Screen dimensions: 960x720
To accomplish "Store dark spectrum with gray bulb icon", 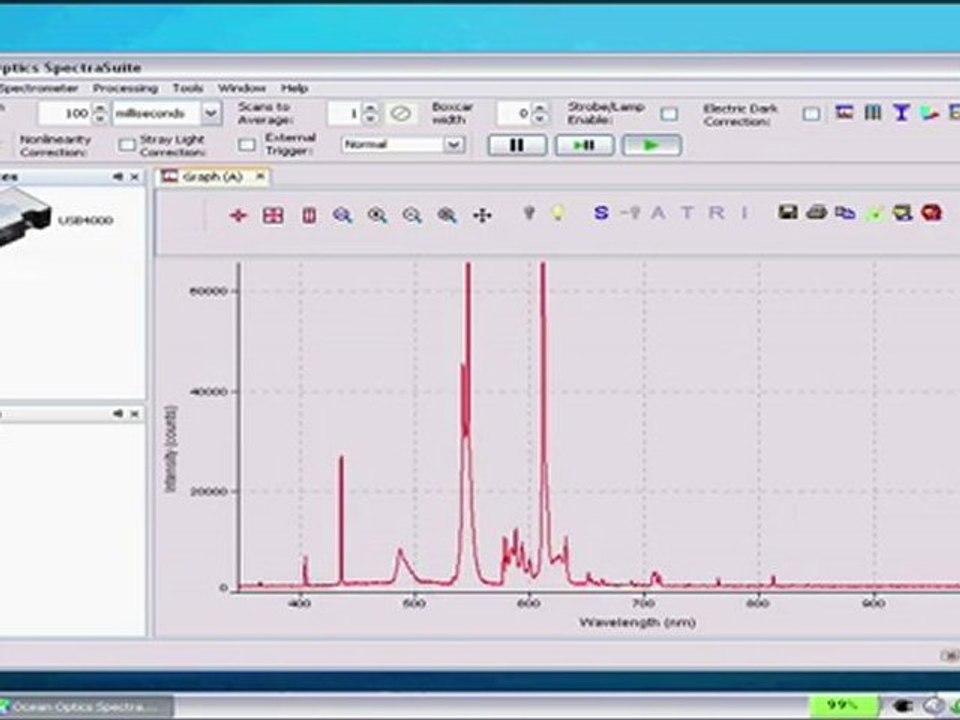I will pos(530,213).
